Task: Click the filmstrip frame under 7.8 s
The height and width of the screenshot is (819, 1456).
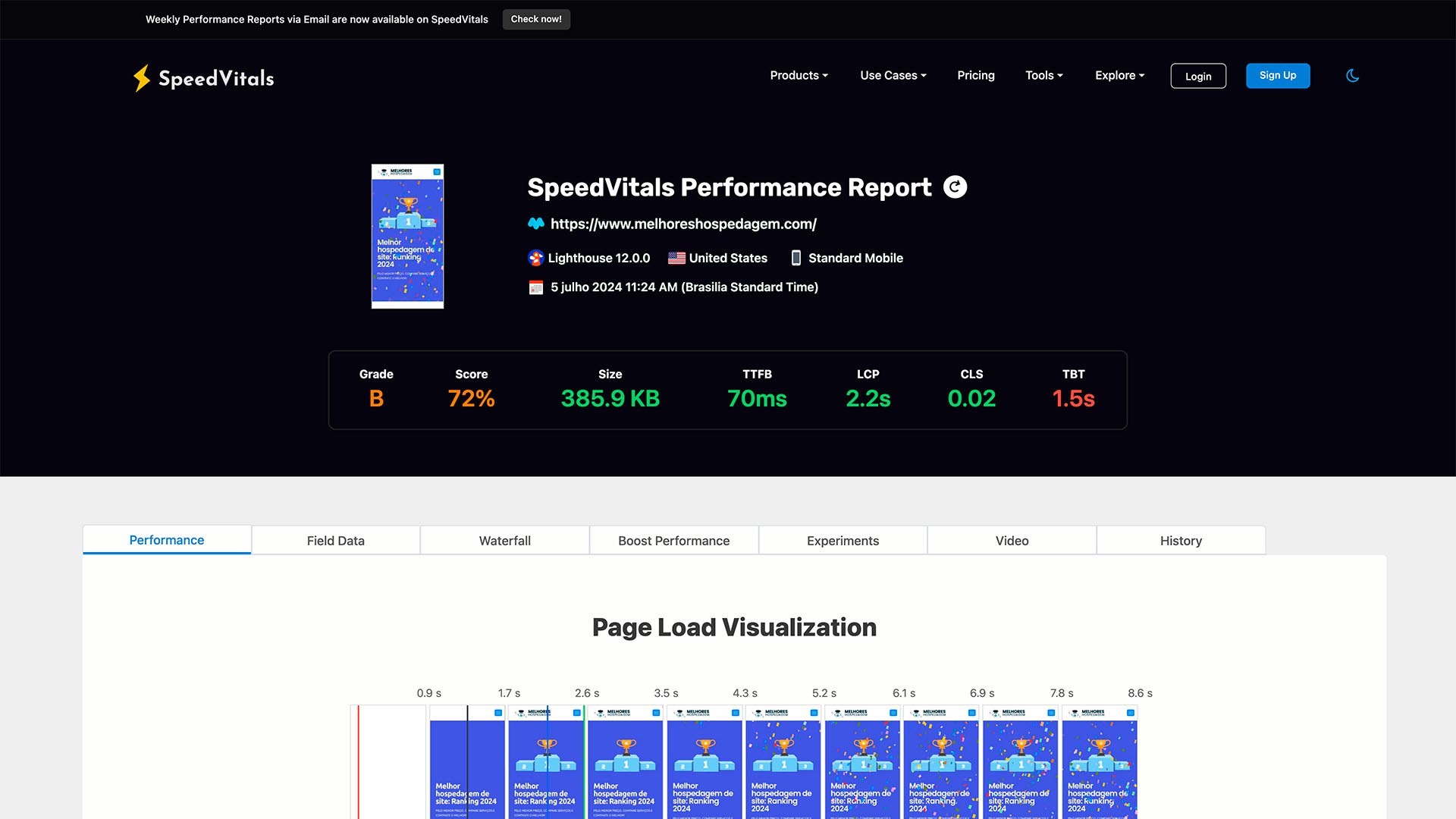Action: tap(1100, 762)
